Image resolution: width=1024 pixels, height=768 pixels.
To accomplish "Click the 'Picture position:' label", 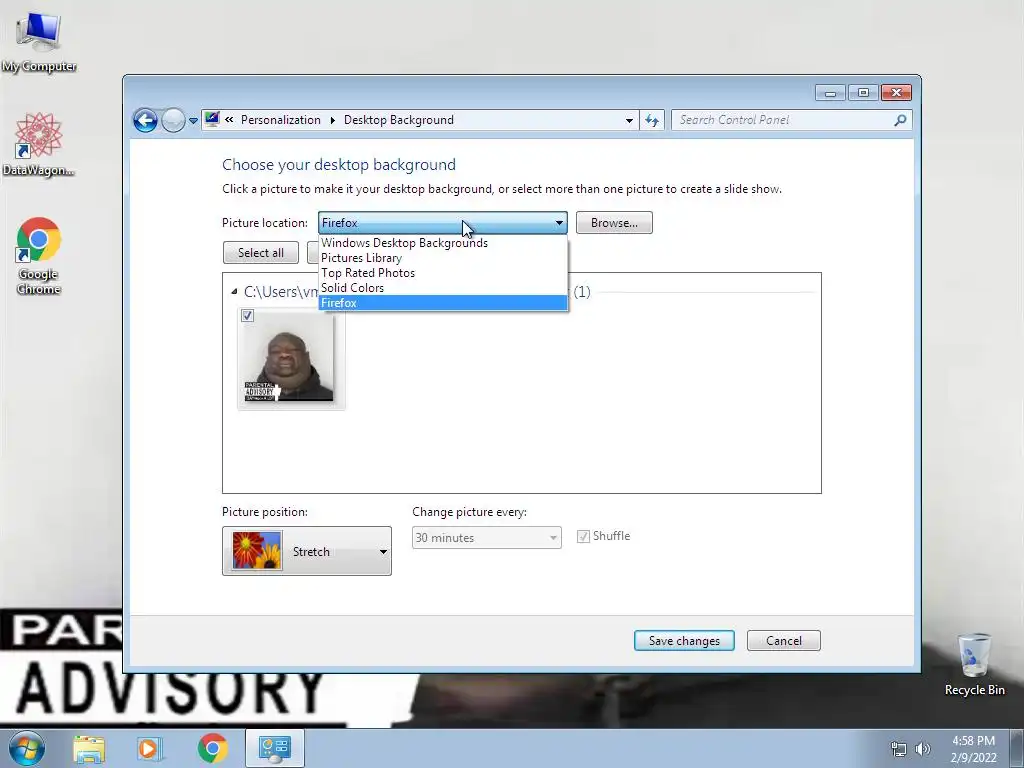I will (264, 512).
